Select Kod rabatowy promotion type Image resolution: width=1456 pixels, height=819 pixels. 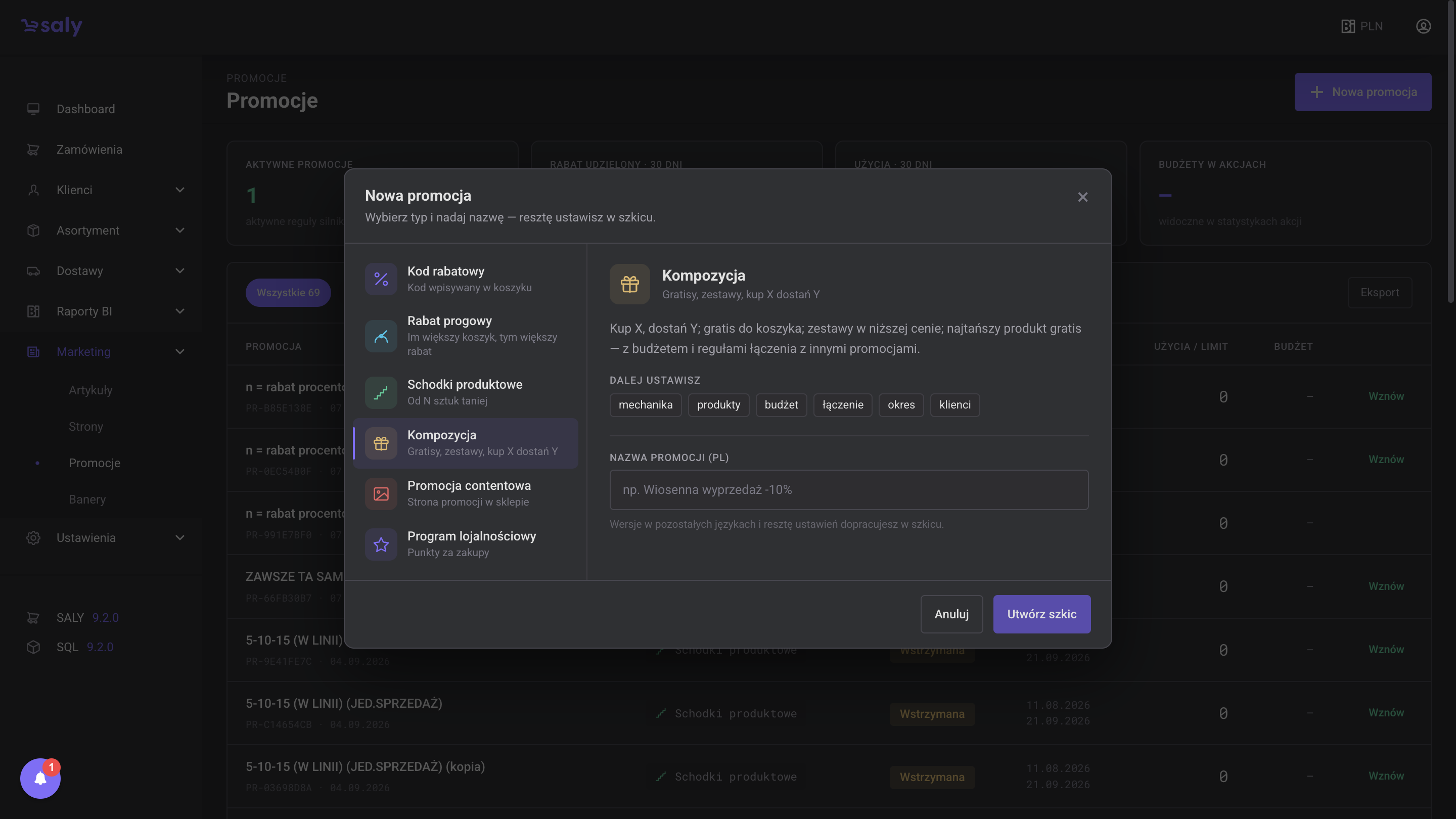pyautogui.click(x=466, y=279)
